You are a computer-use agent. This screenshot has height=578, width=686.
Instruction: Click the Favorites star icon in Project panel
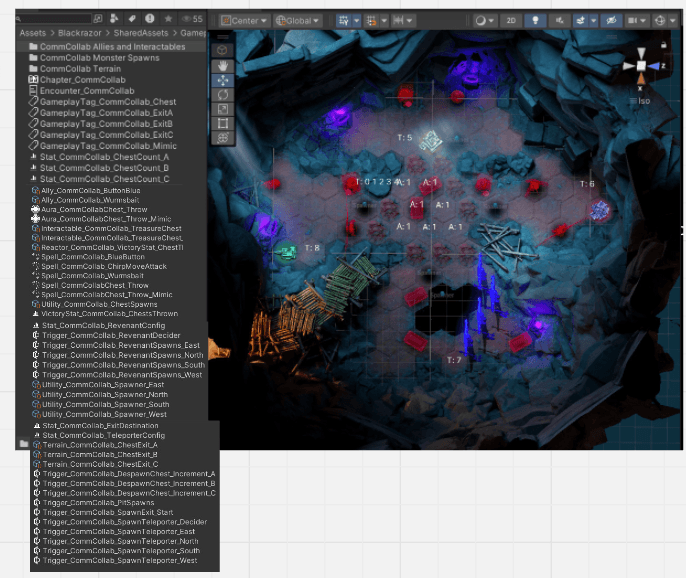click(168, 19)
